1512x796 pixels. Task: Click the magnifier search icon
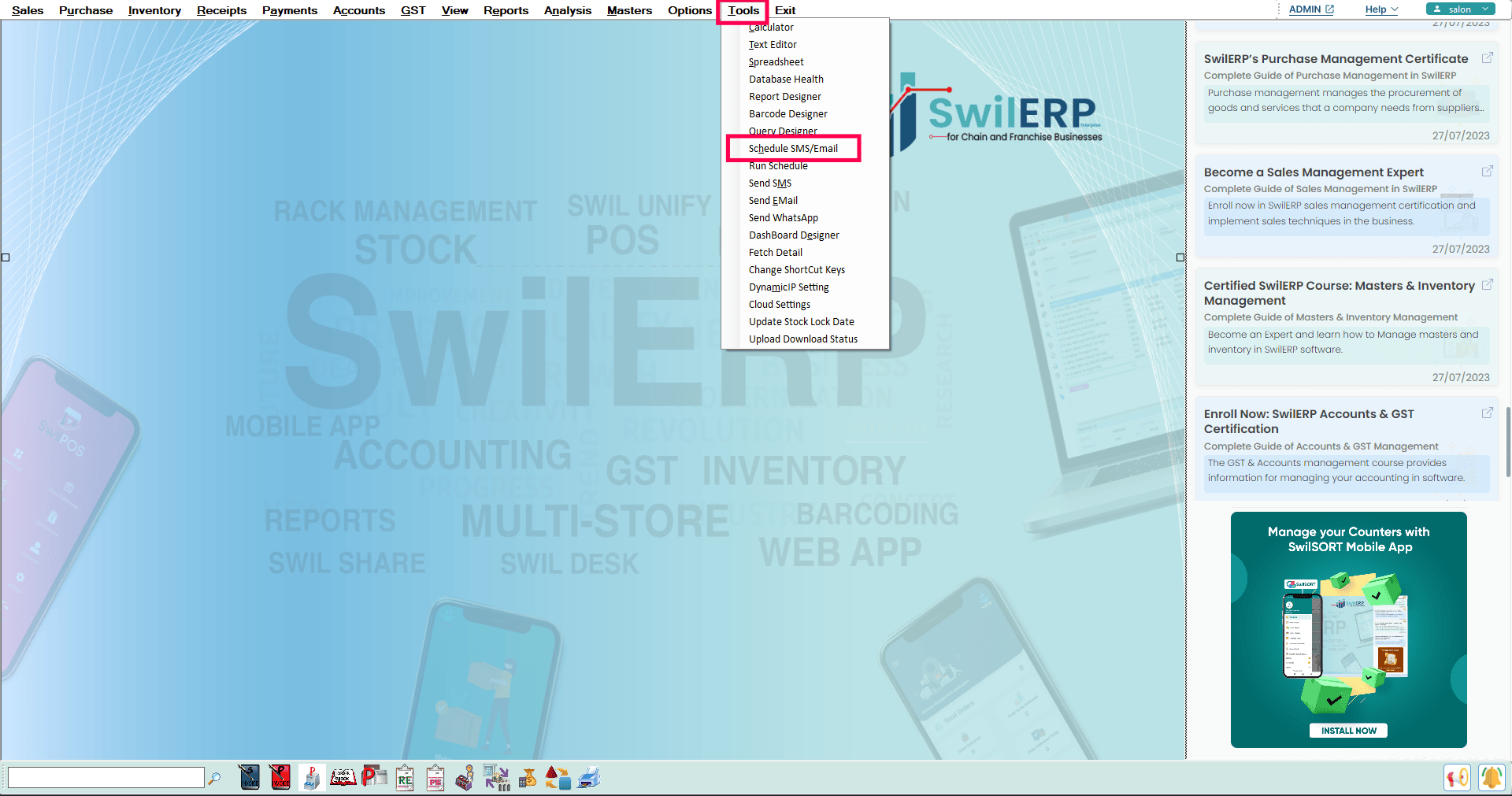214,778
